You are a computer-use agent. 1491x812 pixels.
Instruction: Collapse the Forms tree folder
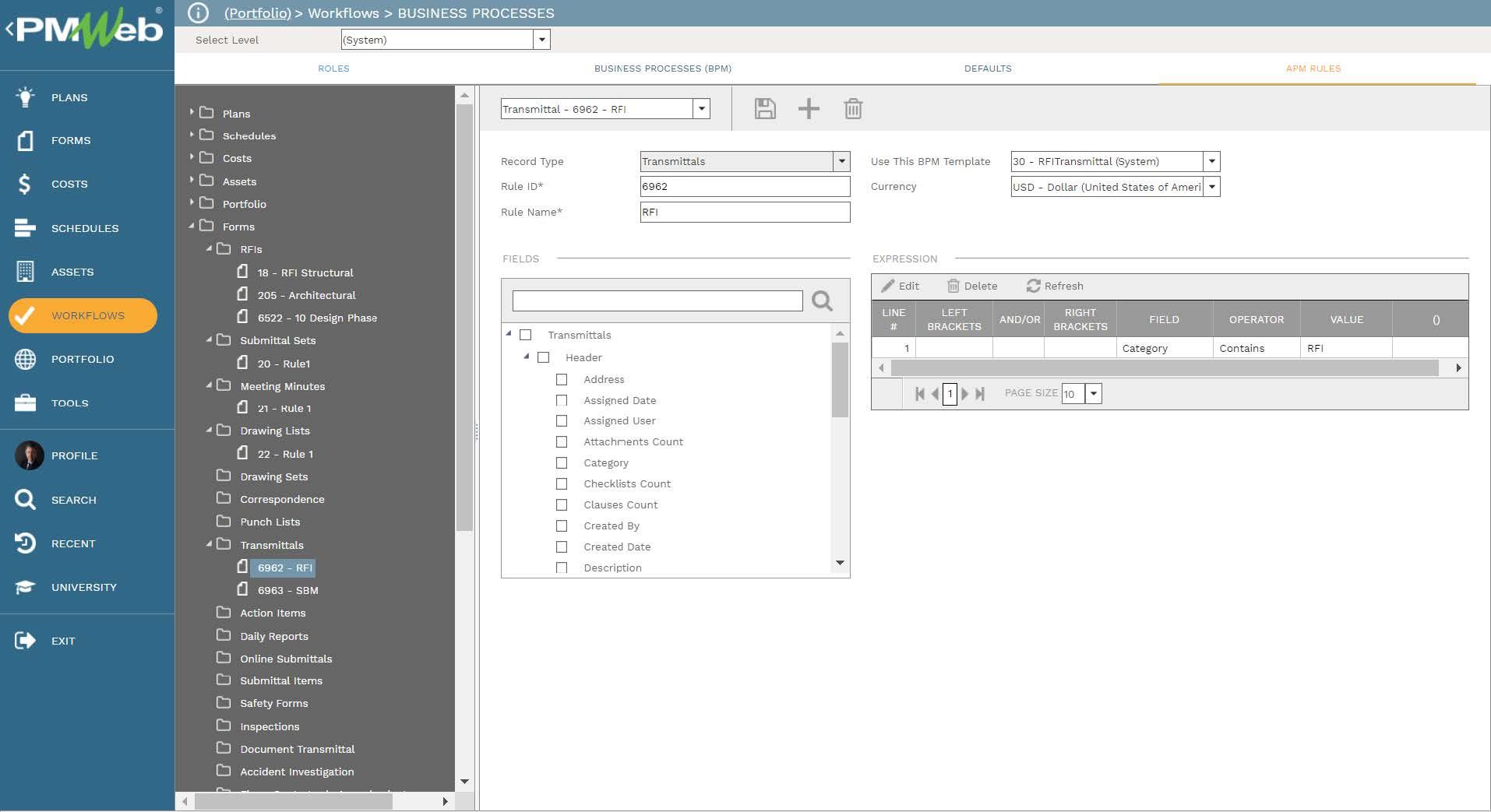pyautogui.click(x=192, y=226)
